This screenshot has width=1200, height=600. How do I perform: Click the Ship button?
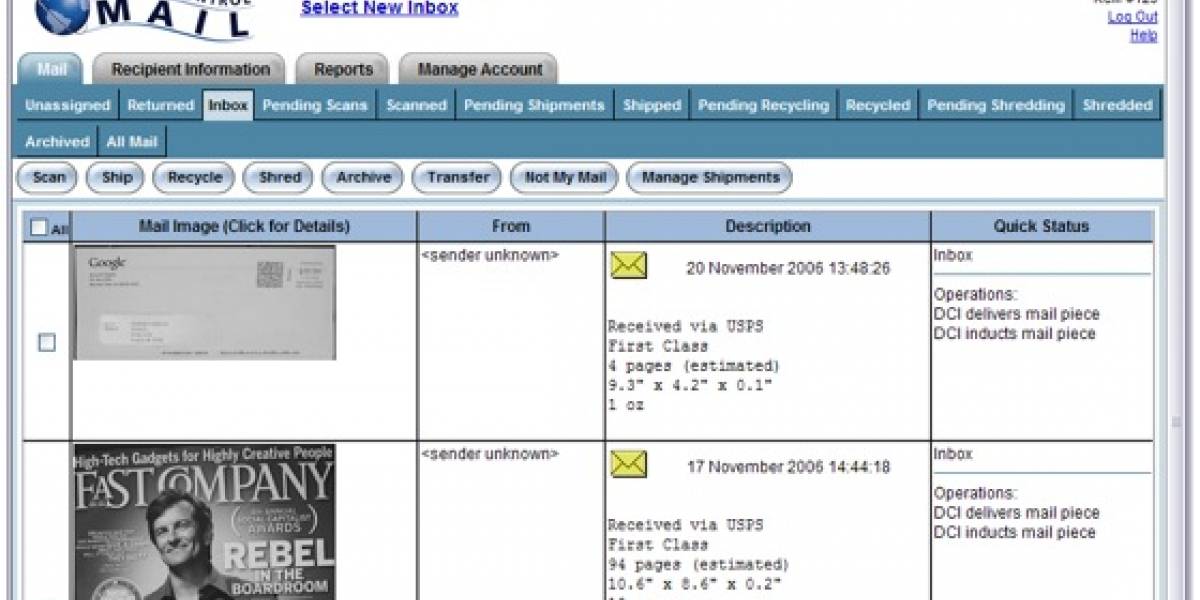tap(117, 177)
